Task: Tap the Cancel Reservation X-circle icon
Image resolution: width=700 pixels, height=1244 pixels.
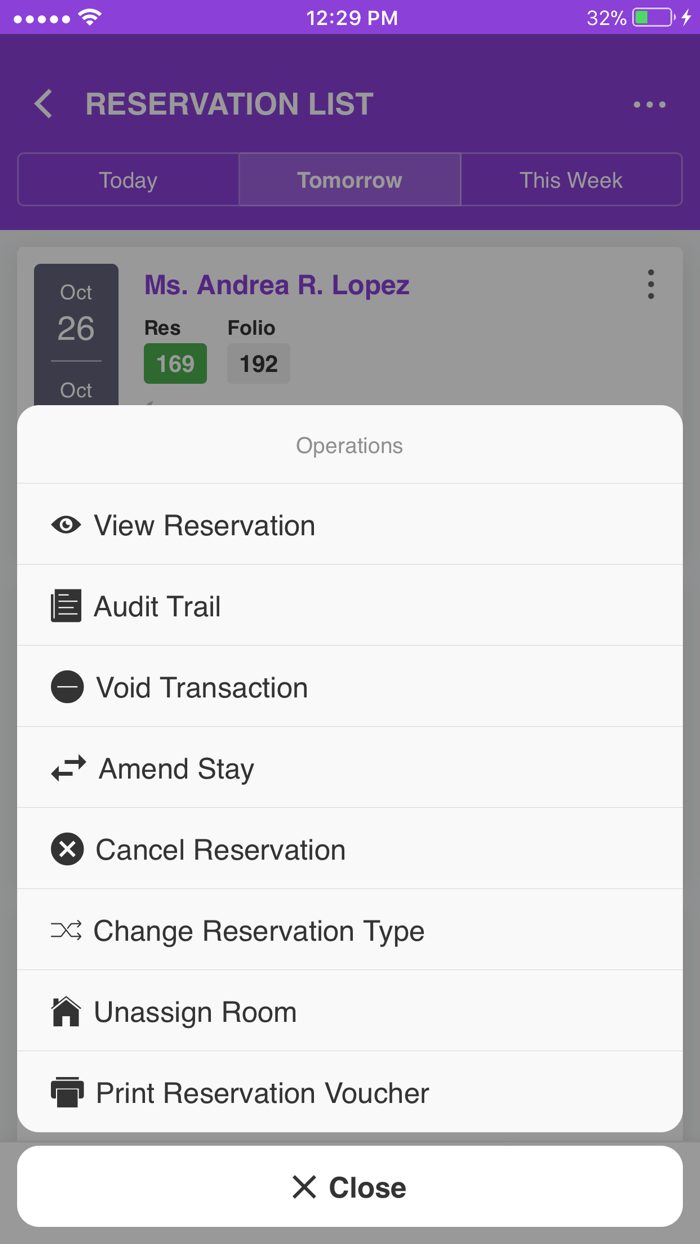Action: tap(67, 850)
